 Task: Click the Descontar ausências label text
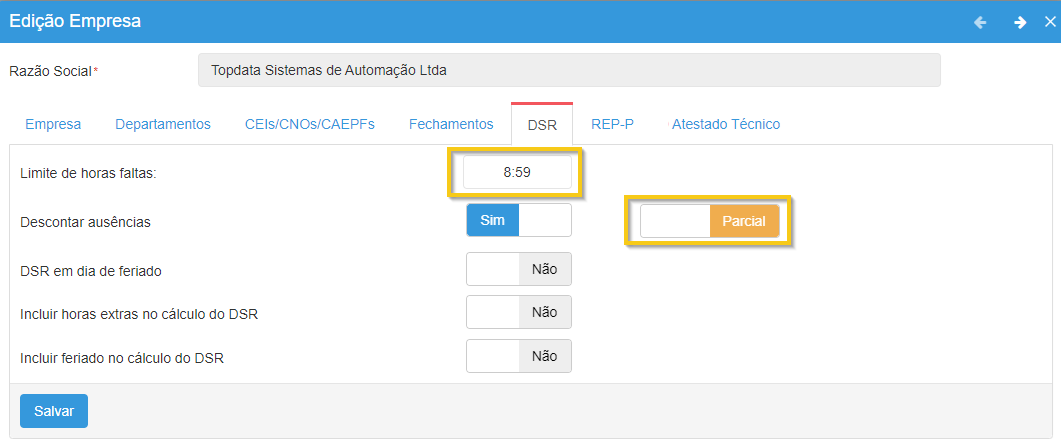click(x=85, y=222)
